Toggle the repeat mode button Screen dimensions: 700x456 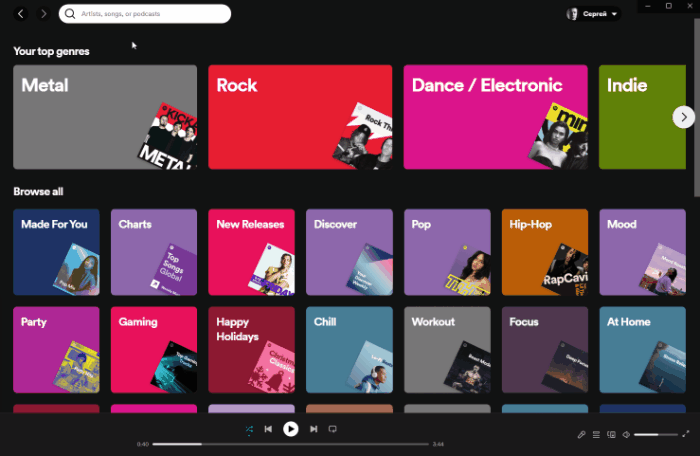[333, 429]
